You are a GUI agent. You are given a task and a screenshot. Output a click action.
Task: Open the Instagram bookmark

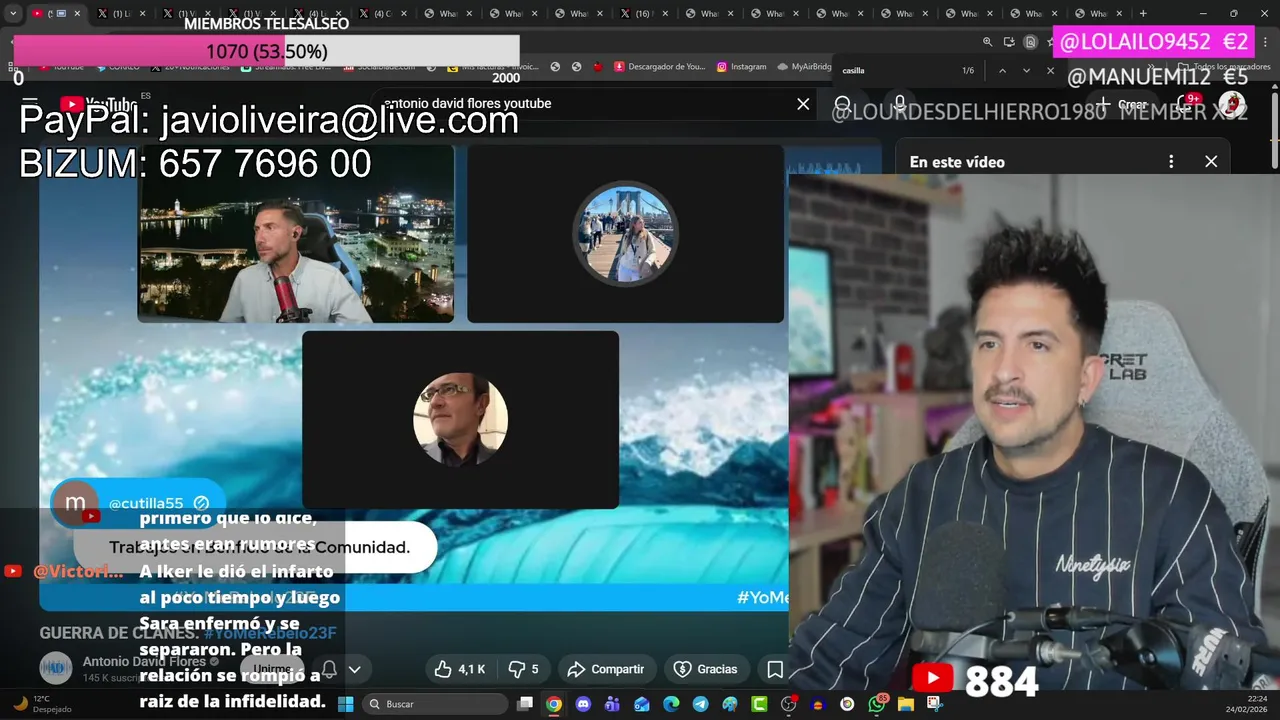pyautogui.click(x=741, y=67)
